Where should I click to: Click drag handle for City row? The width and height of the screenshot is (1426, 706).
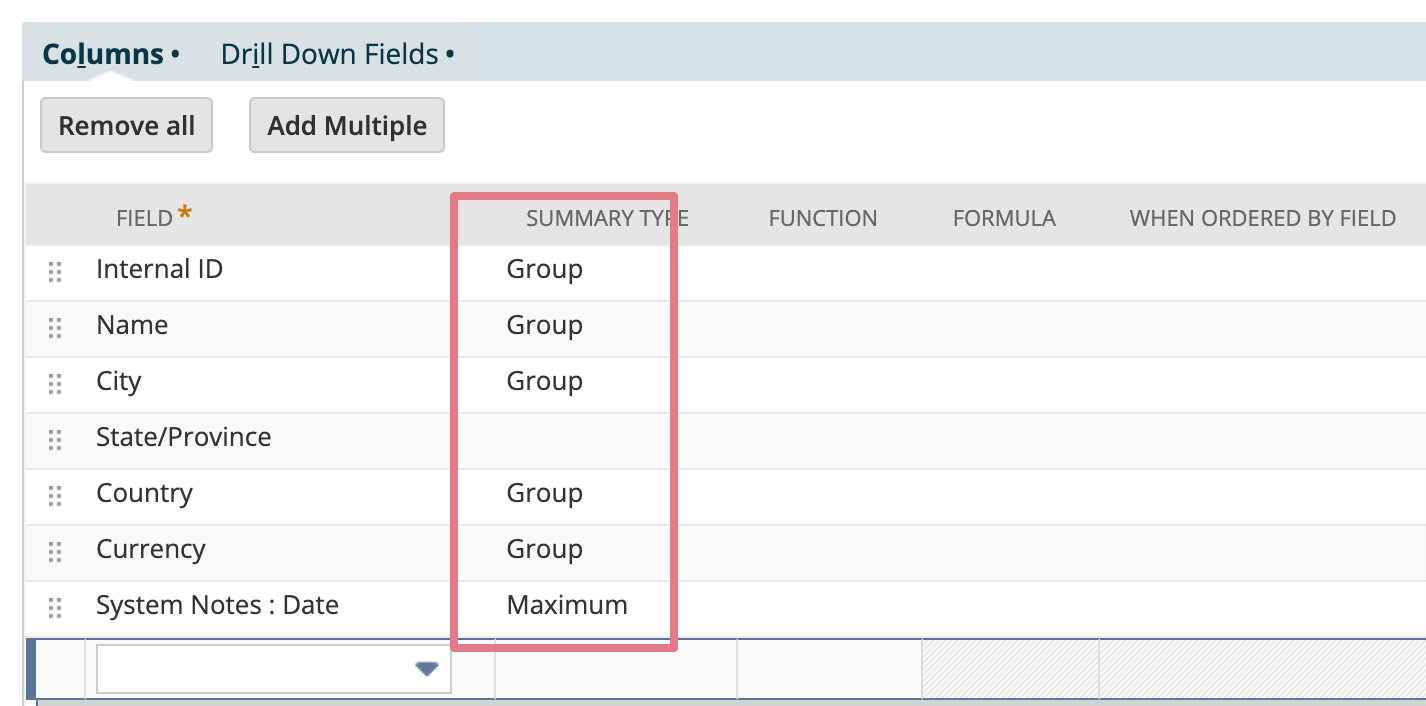click(x=55, y=384)
